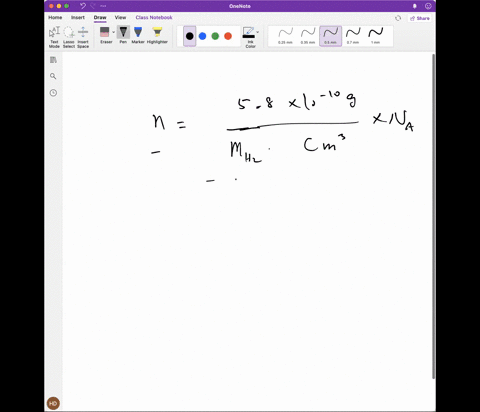
Task: Set pen thickness to 0.7 mm
Action: (x=353, y=36)
